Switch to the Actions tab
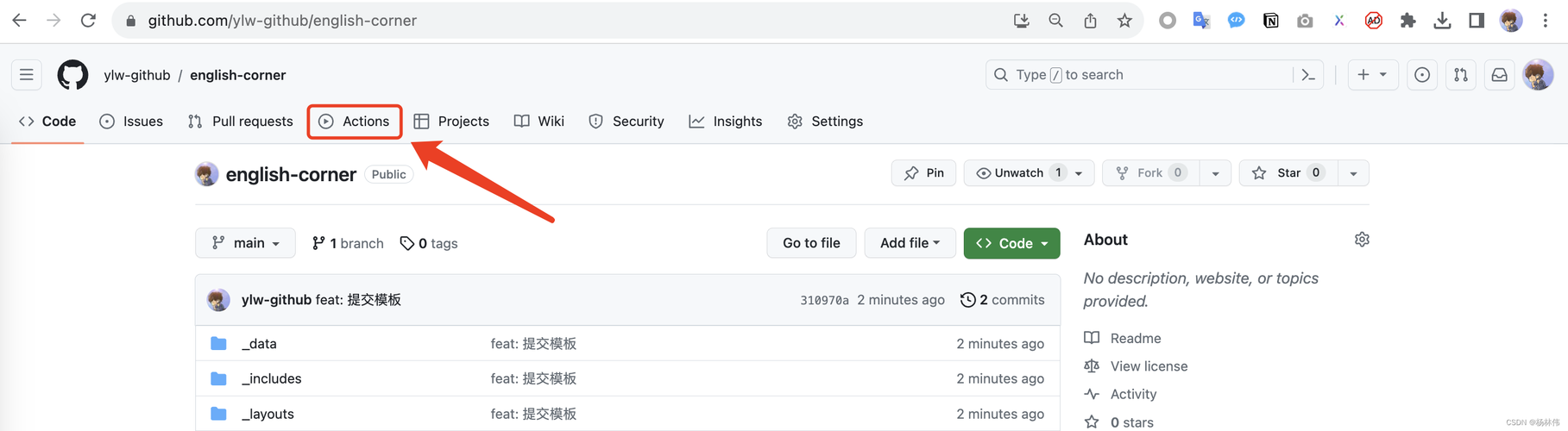1568x431 pixels. pos(355,122)
